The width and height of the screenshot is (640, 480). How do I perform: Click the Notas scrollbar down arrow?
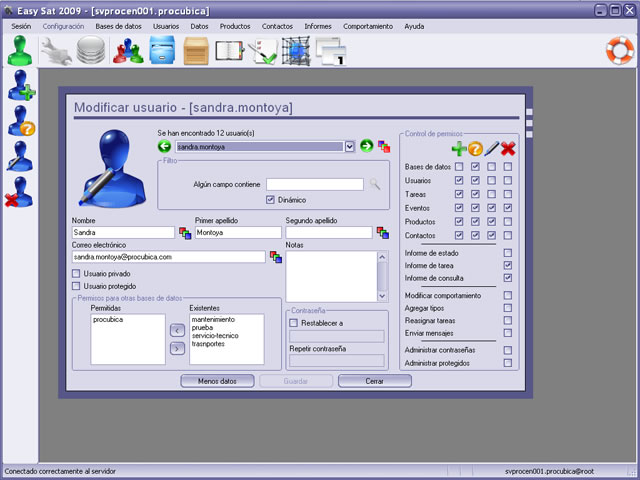point(382,296)
